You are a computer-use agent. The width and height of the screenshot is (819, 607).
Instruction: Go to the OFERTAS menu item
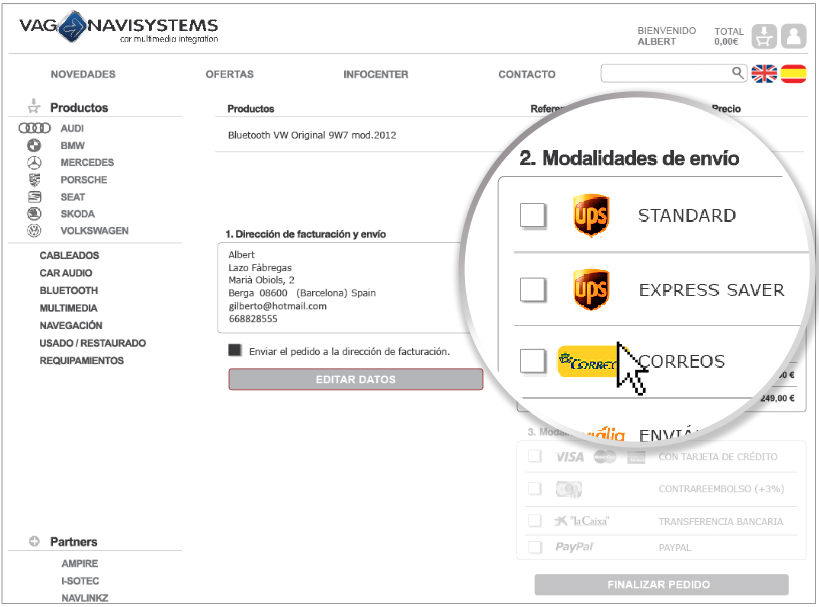[229, 74]
